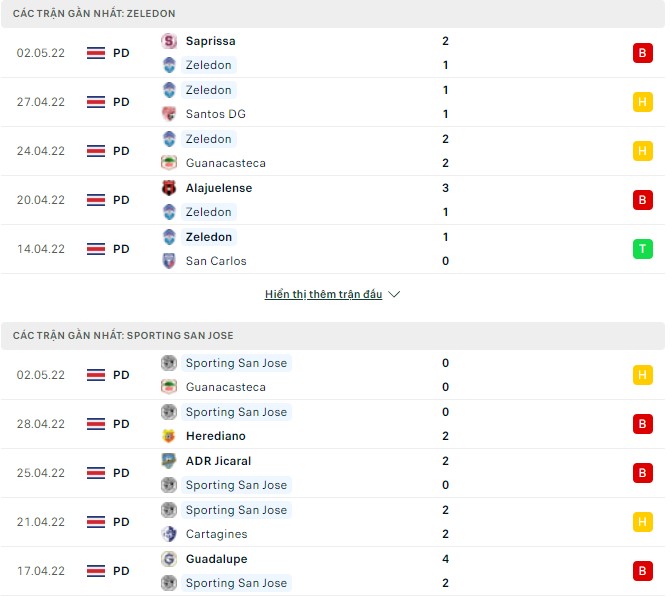
Task: Click the Sporting San Jose section header
Action: click(x=123, y=335)
